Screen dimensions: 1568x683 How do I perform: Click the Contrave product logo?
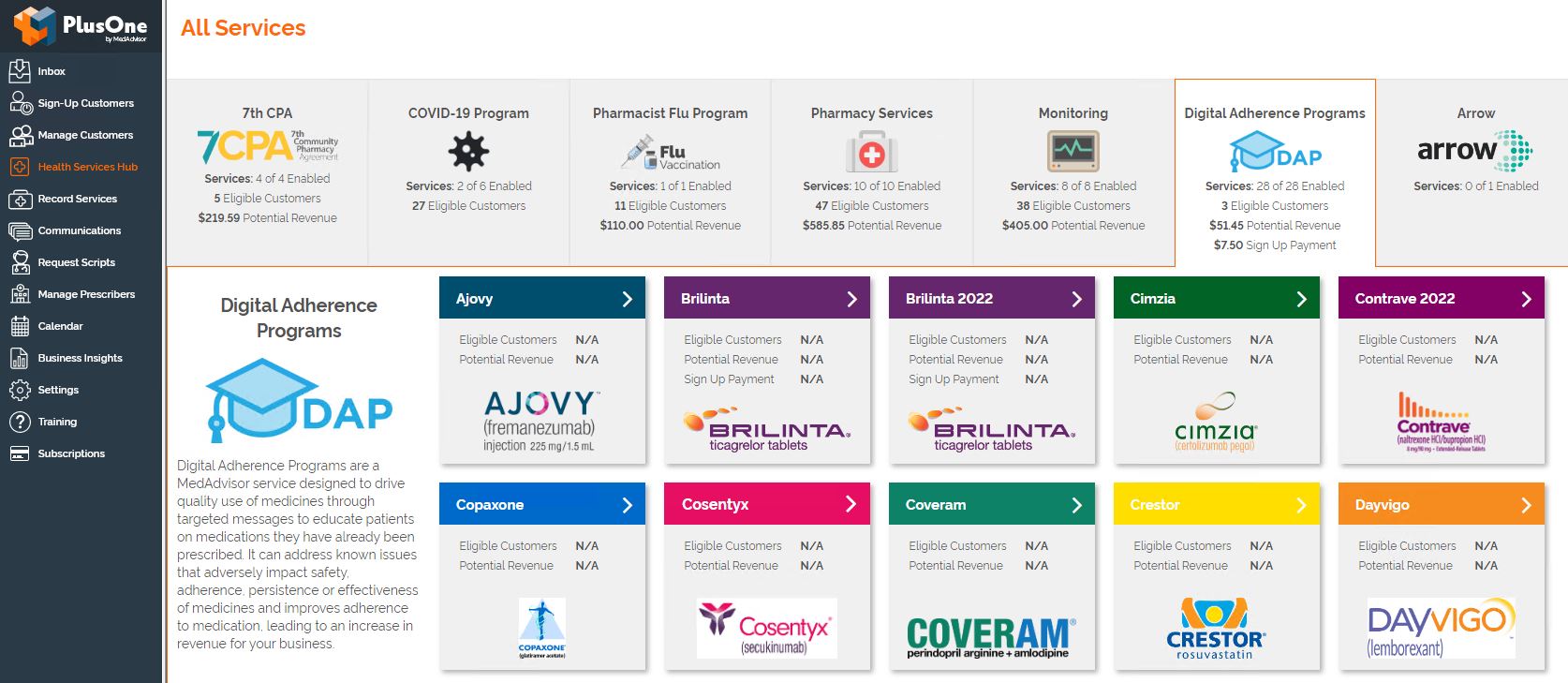pos(1441,423)
